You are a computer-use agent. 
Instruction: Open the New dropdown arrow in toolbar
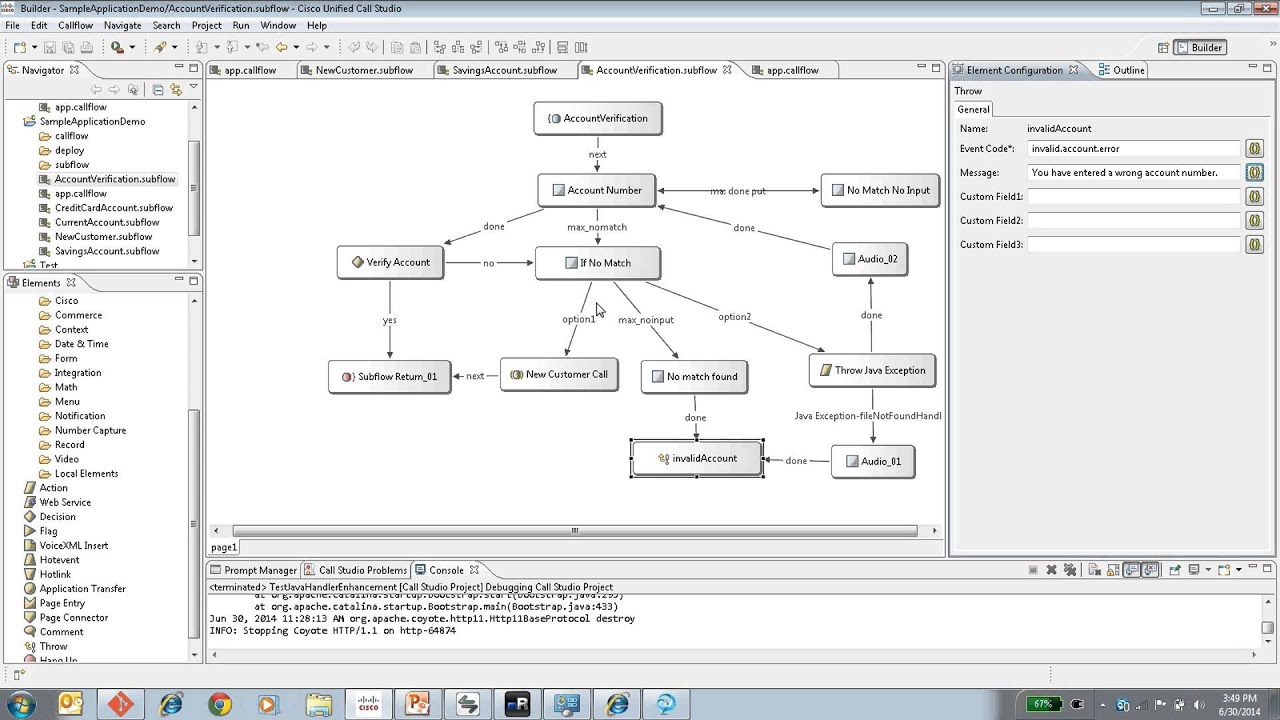34,47
